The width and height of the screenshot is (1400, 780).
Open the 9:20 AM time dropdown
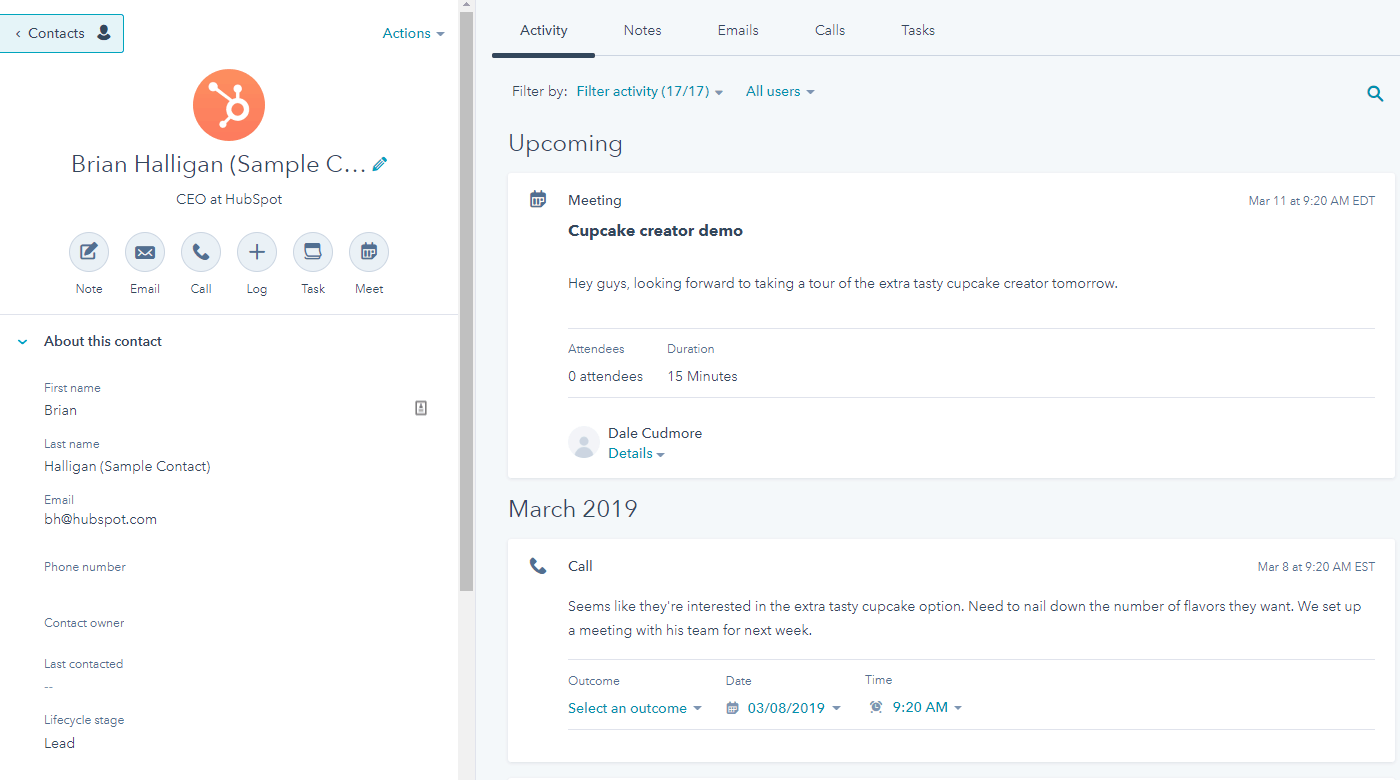coord(927,707)
